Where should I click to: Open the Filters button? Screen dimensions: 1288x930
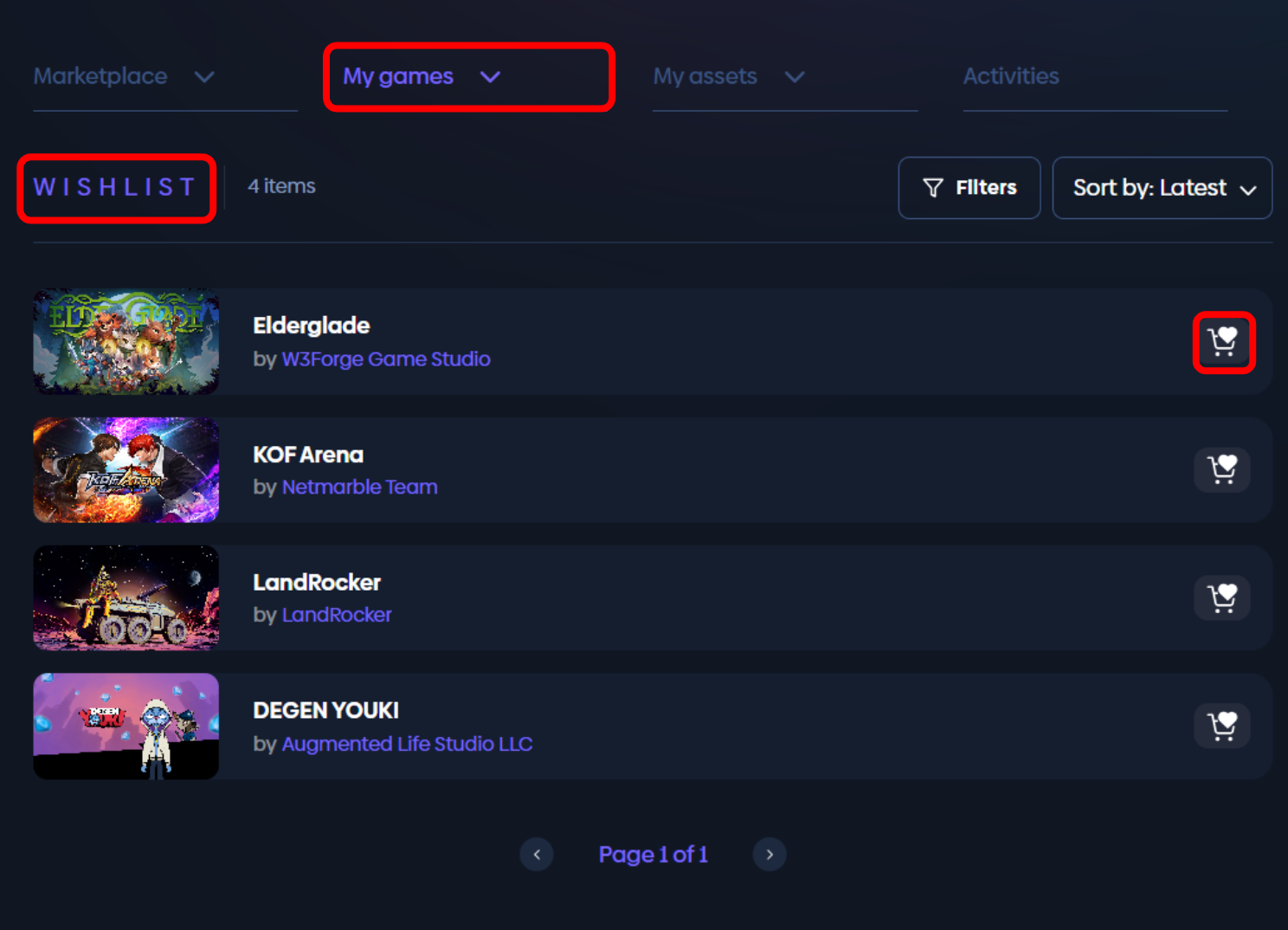[x=969, y=188]
